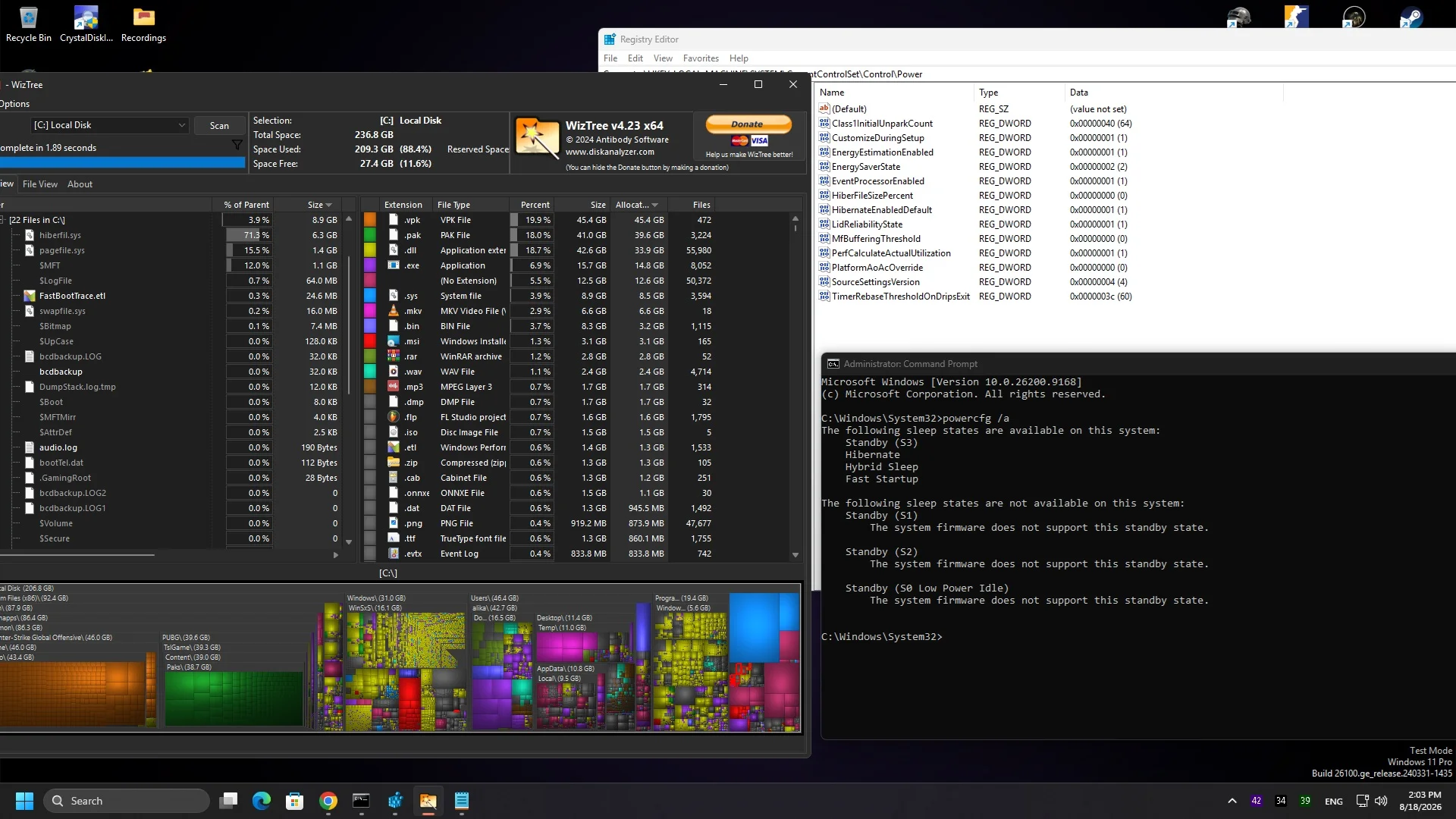
Task: Click the yellow .dll color swatch
Action: pyautogui.click(x=370, y=250)
